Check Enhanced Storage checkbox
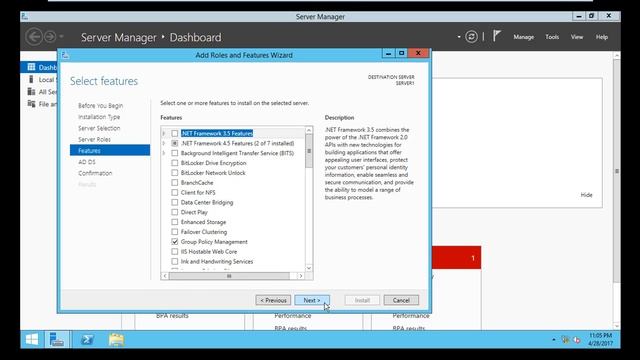The height and width of the screenshot is (360, 640). pyautogui.click(x=175, y=222)
